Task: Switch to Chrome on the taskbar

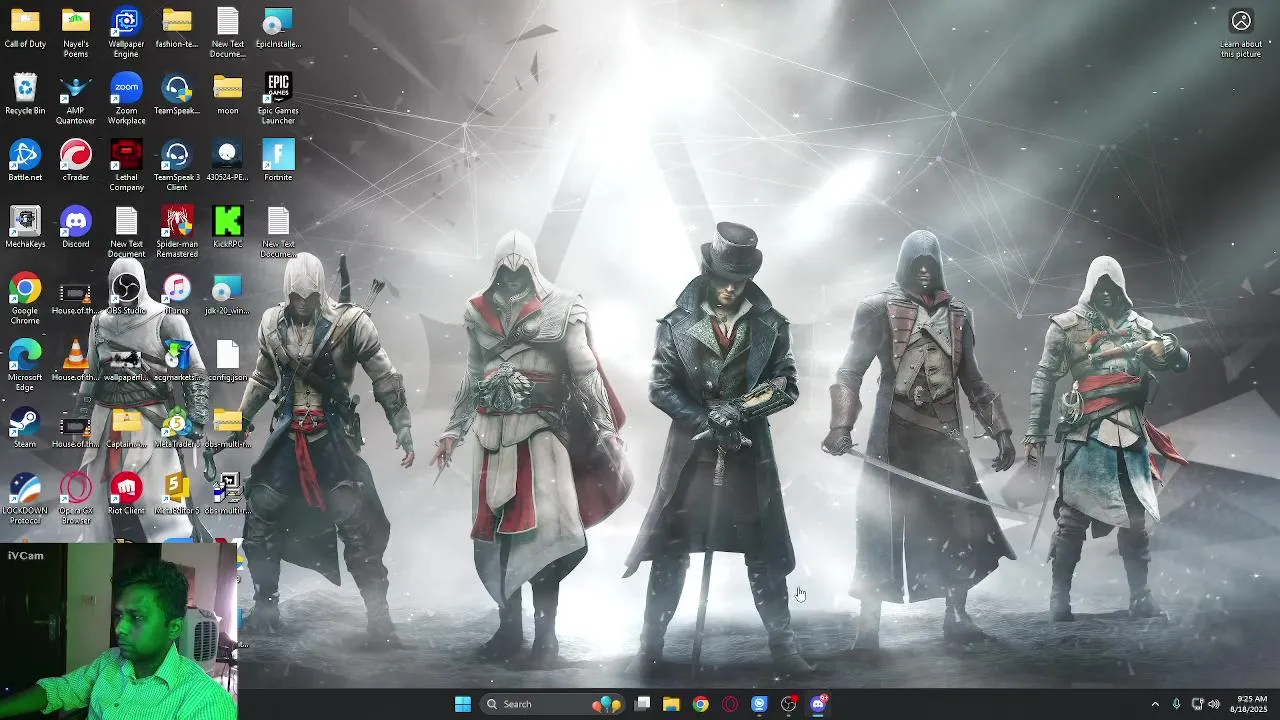Action: 701,704
